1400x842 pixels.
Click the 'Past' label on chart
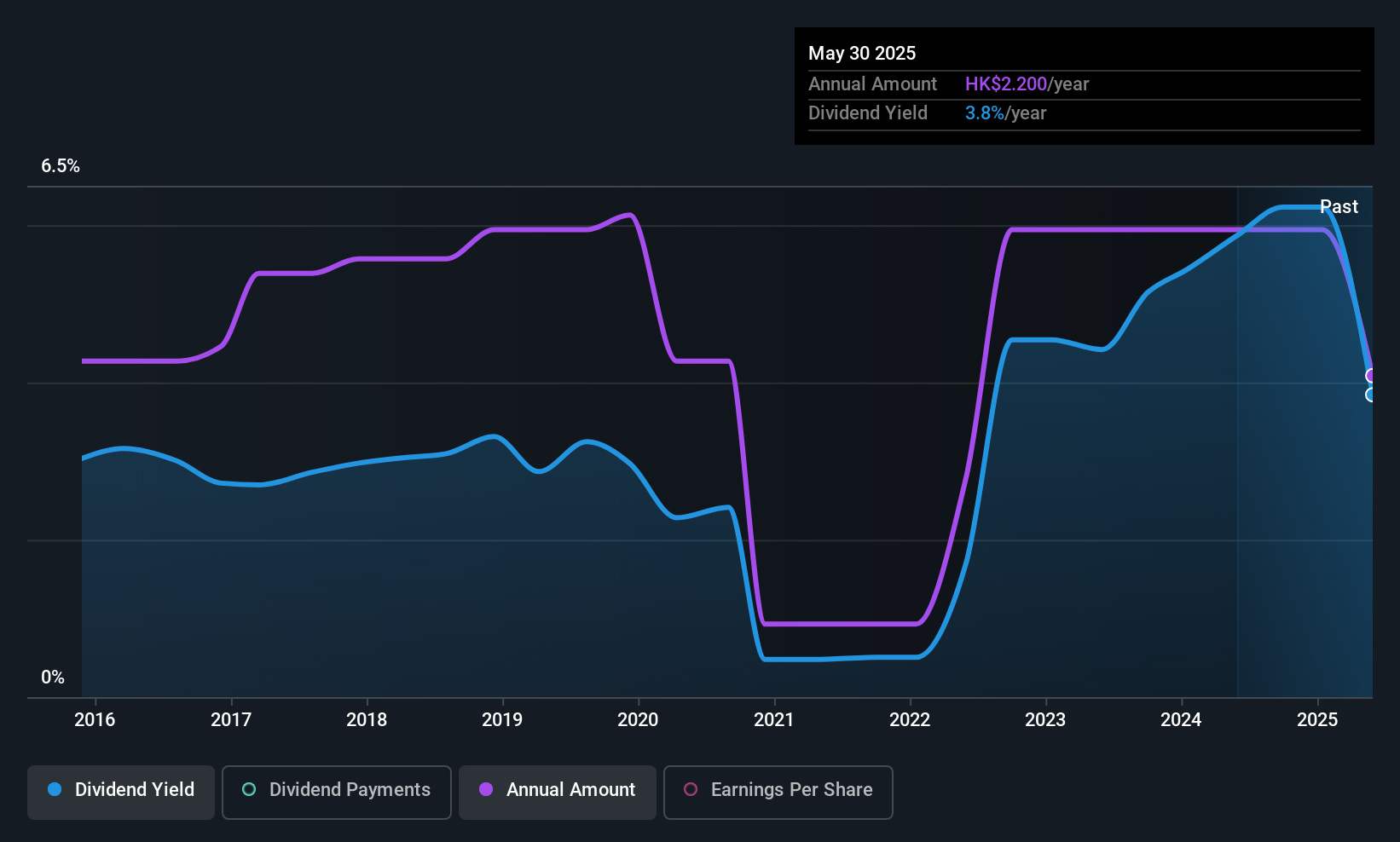(x=1339, y=207)
